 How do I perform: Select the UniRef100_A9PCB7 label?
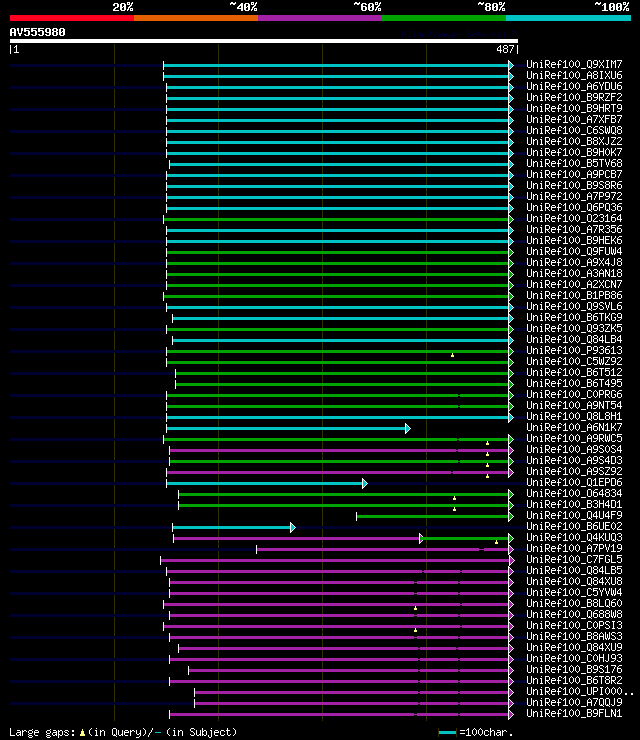(x=574, y=174)
